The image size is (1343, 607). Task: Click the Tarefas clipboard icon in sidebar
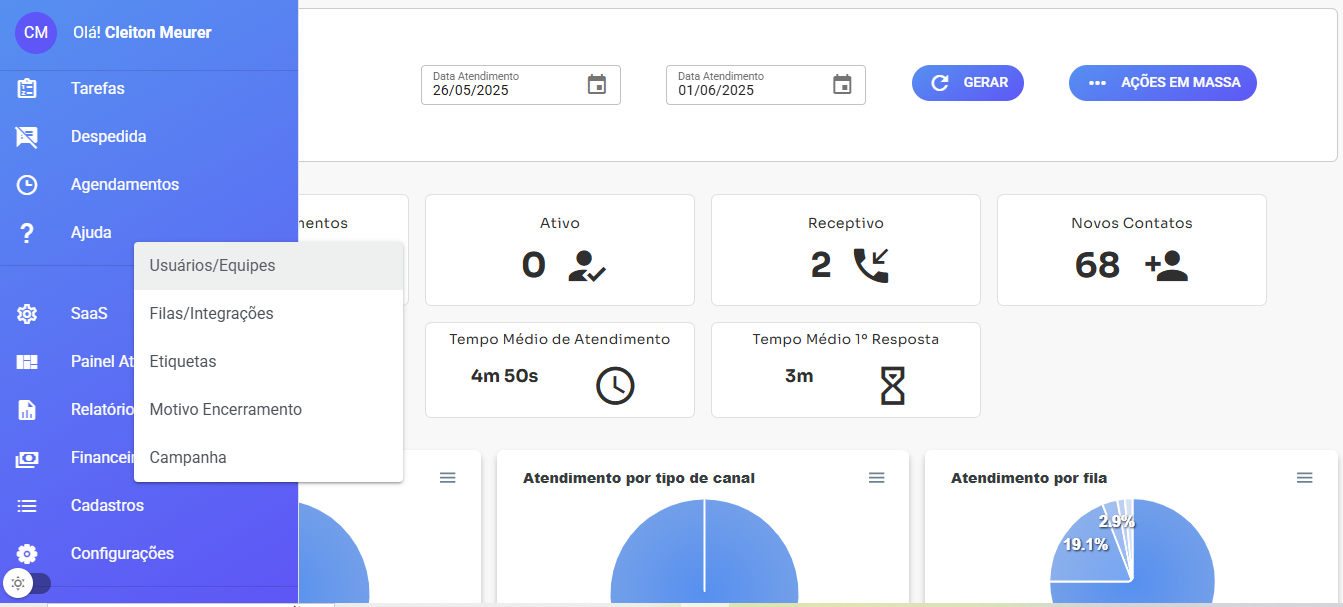point(27,89)
